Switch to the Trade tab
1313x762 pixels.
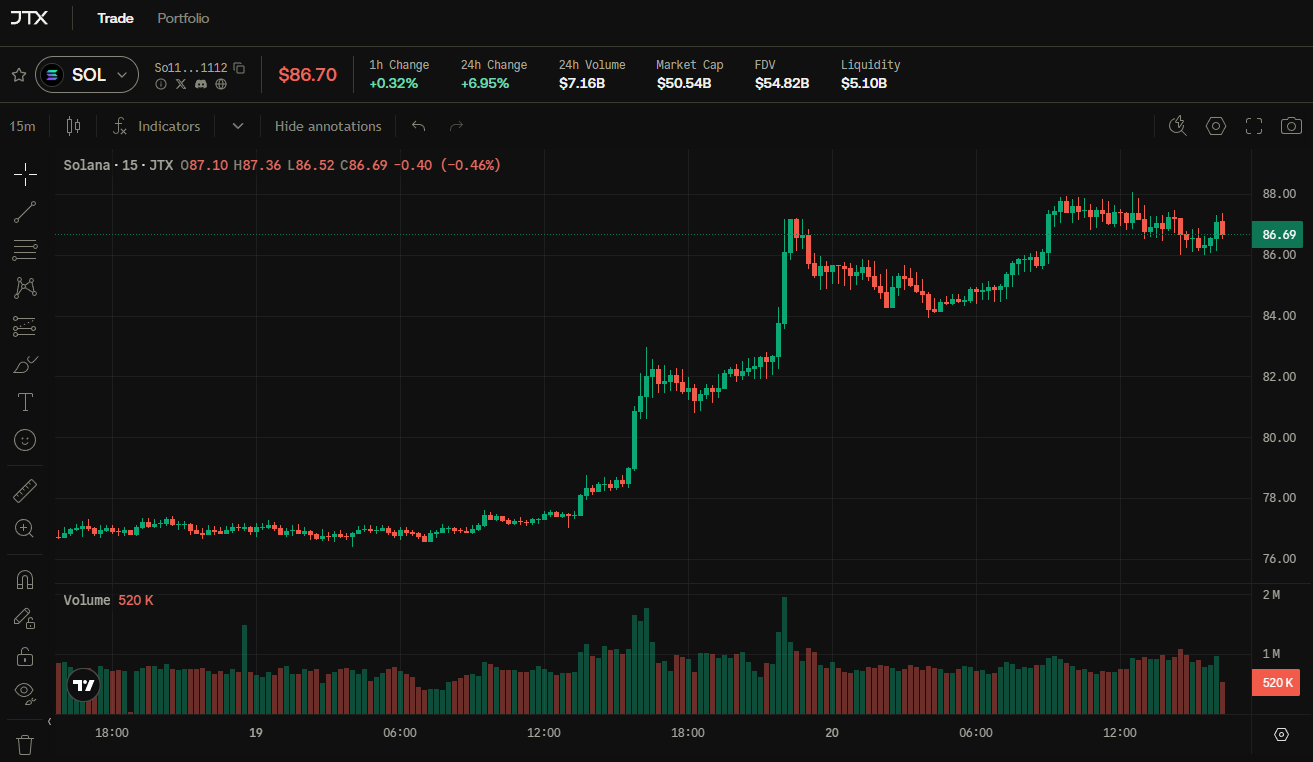click(x=115, y=18)
